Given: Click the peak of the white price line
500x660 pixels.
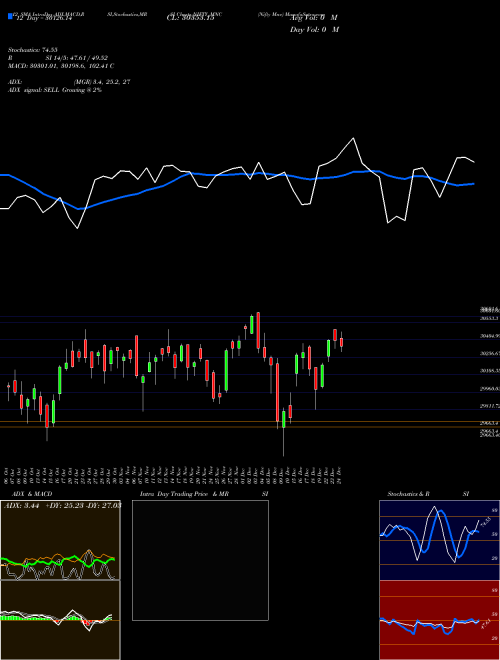Looking at the screenshot, I should coord(353,138).
